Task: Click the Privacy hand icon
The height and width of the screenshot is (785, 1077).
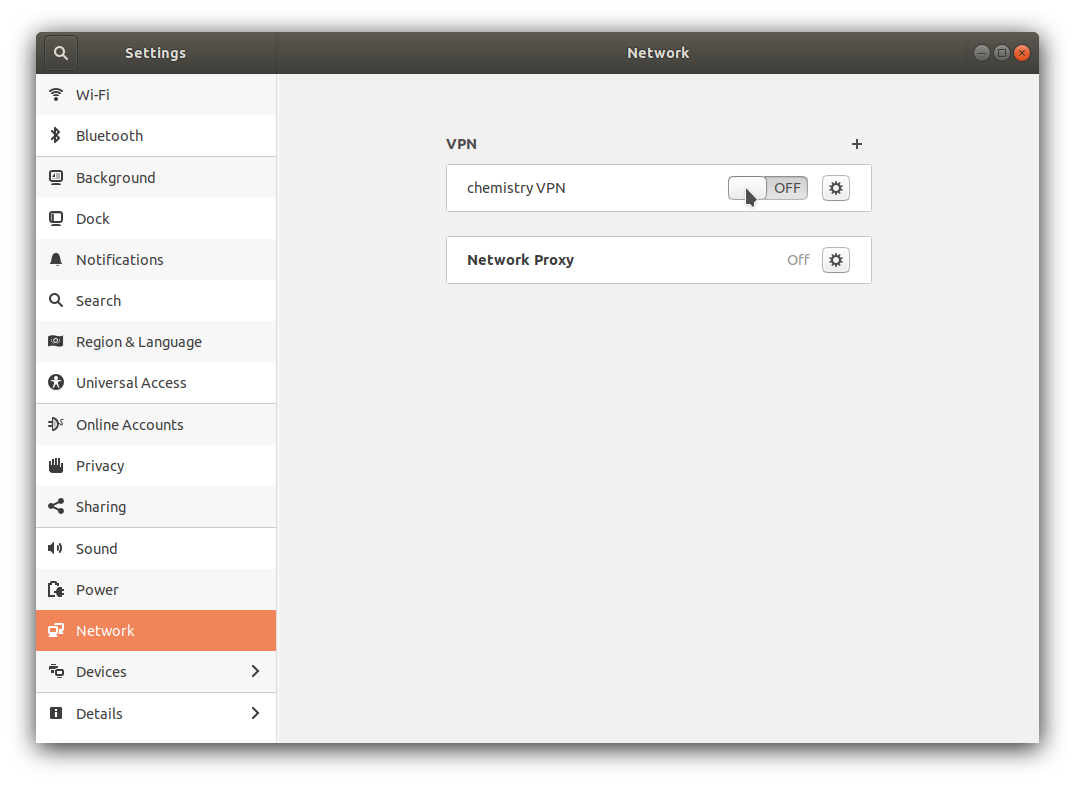Action: click(x=56, y=466)
